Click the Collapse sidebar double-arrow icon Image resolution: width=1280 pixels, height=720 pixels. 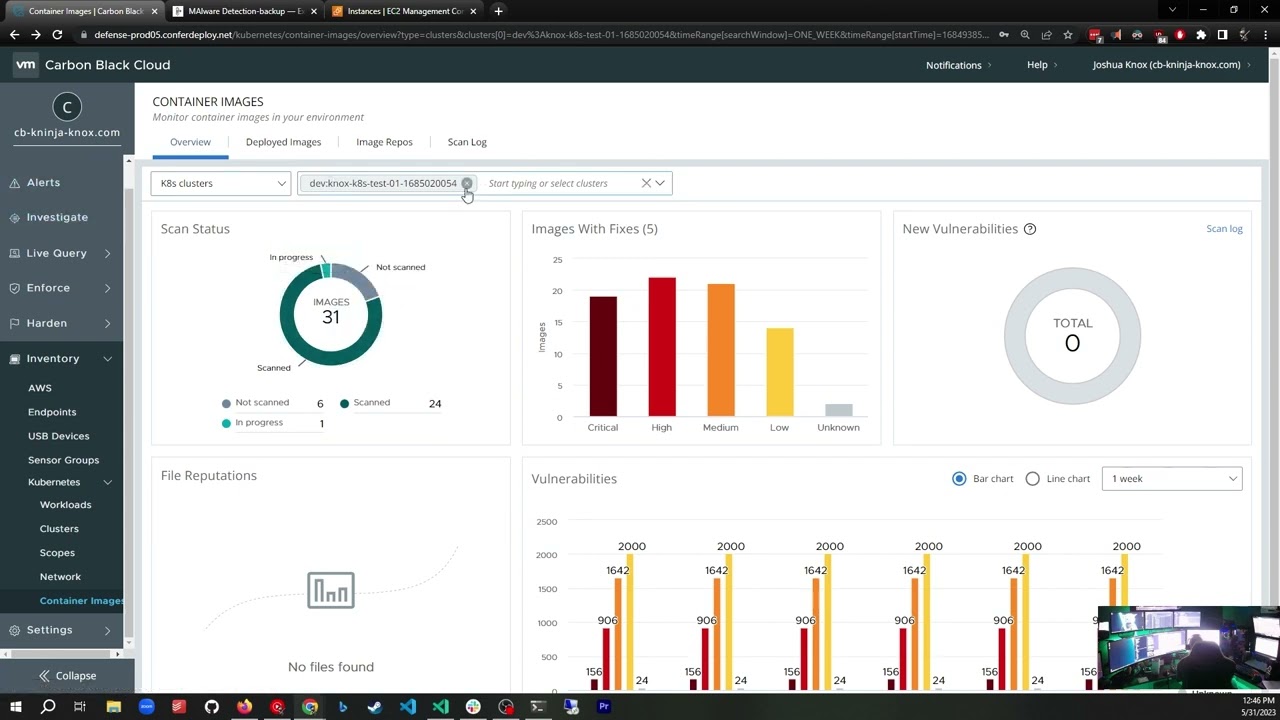(x=44, y=676)
